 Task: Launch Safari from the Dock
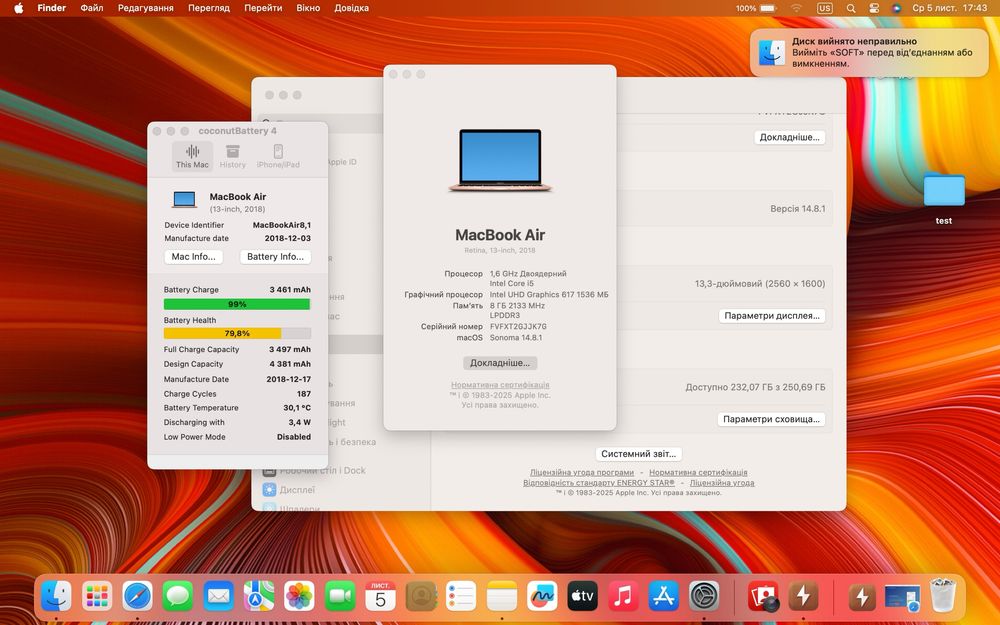click(x=137, y=597)
